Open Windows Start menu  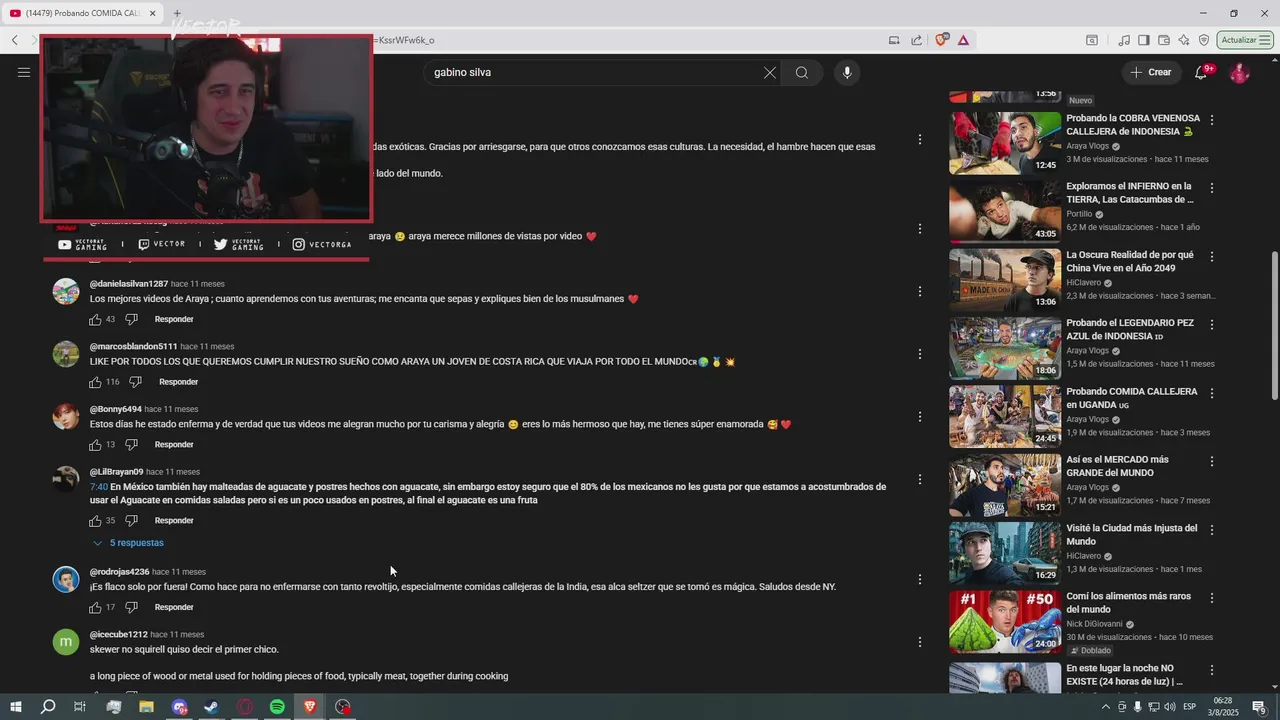(15, 707)
